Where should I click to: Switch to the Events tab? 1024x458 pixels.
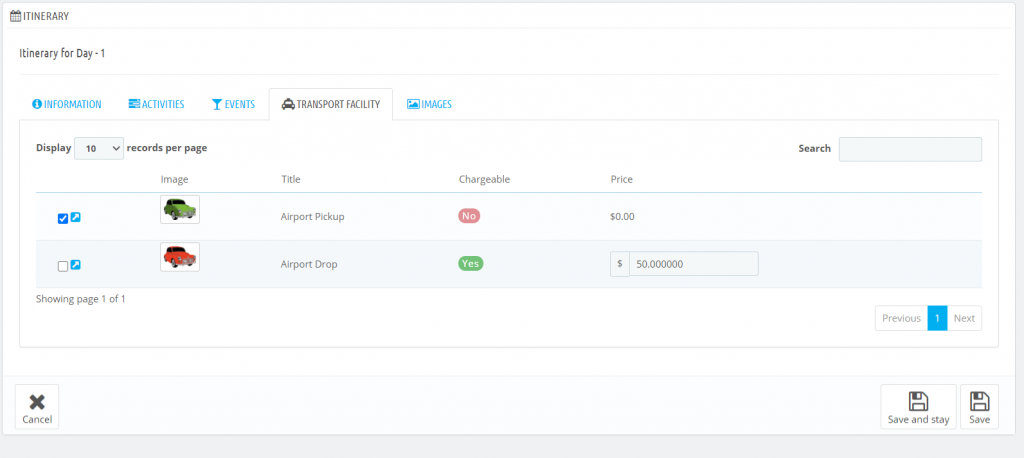tap(233, 104)
